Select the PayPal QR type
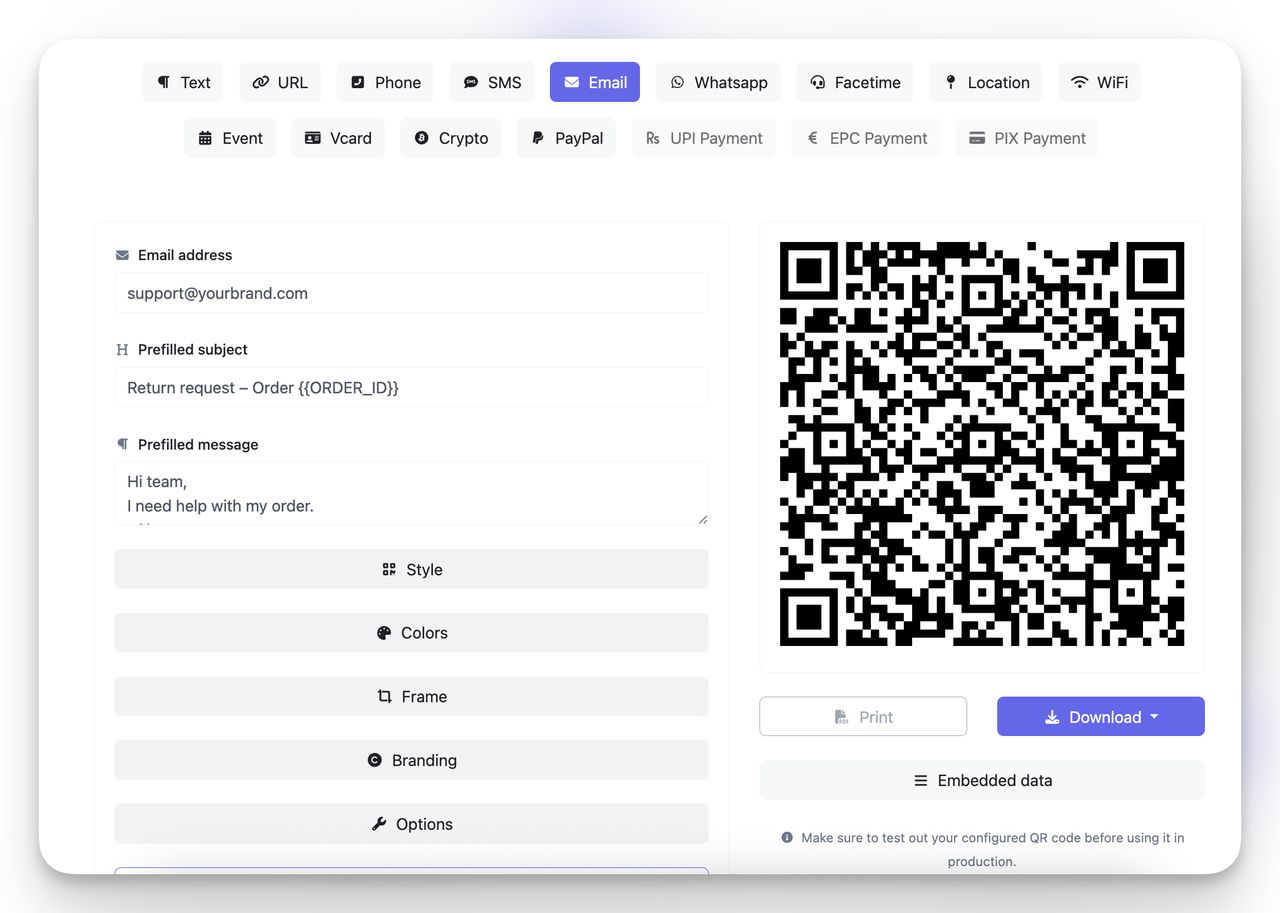1280x913 pixels. [x=566, y=138]
